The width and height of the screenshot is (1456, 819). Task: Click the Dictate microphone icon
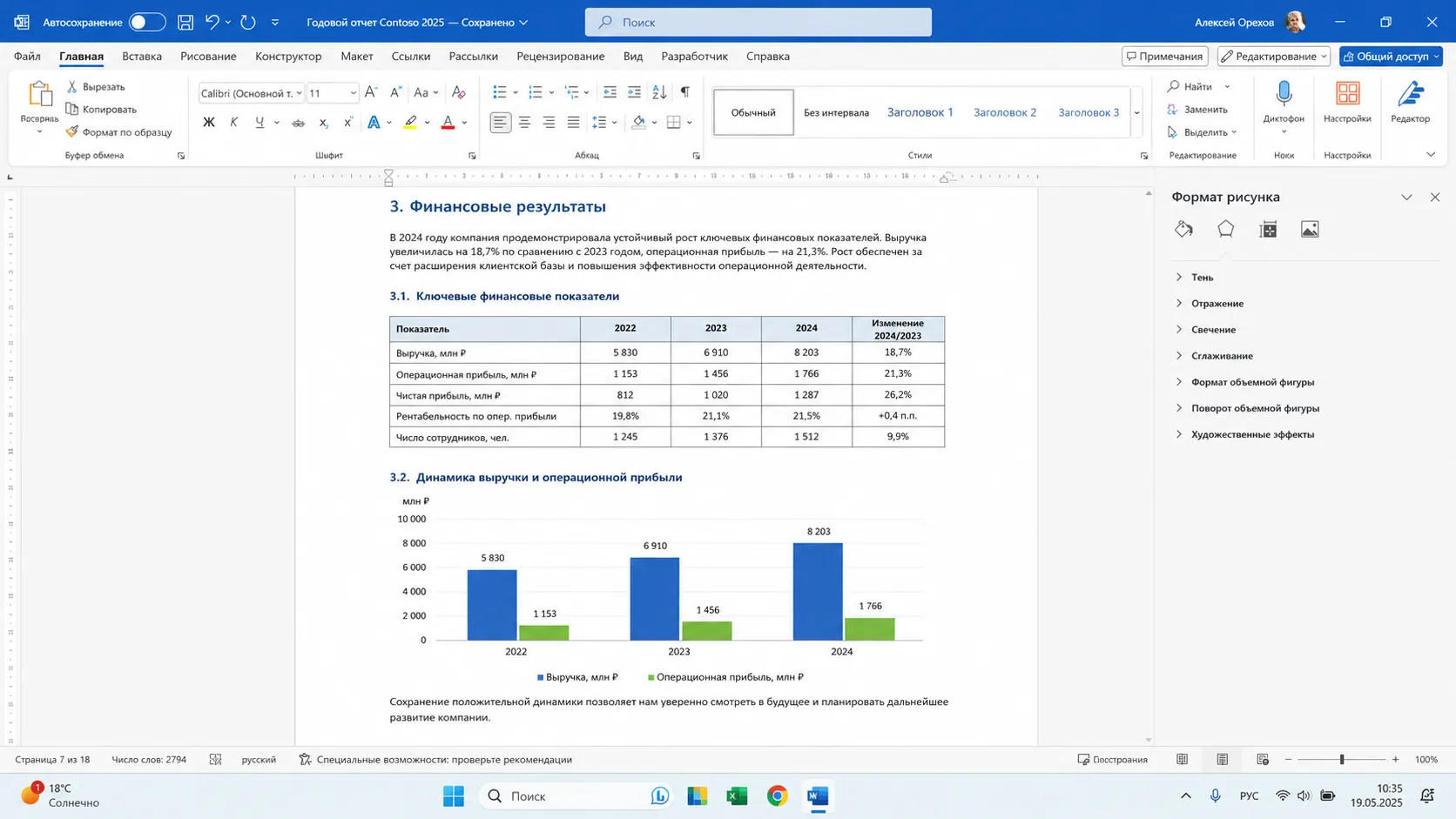click(x=1284, y=93)
